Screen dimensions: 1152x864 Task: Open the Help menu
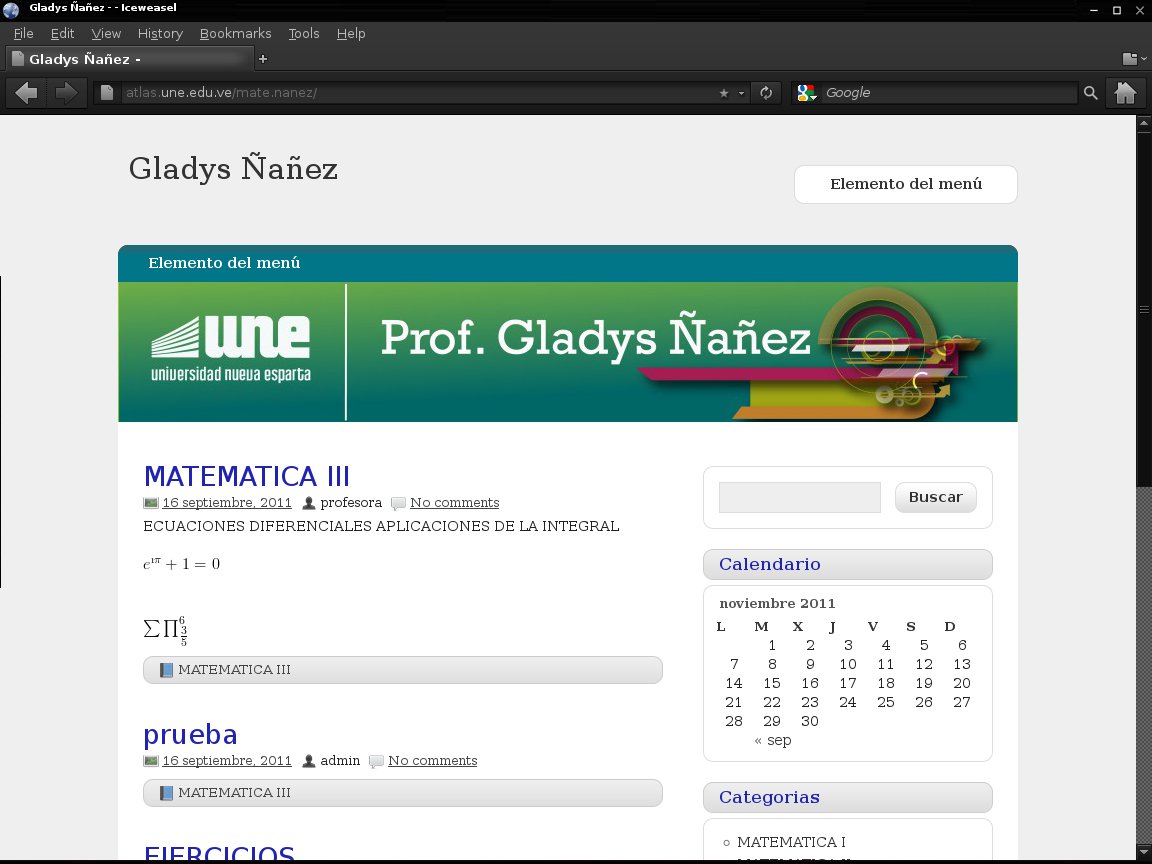pyautogui.click(x=350, y=33)
